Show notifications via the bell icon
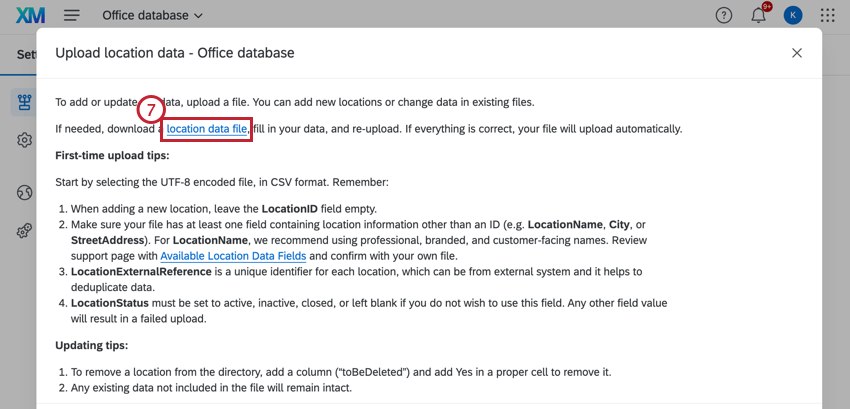The image size is (850, 409). coord(759,16)
